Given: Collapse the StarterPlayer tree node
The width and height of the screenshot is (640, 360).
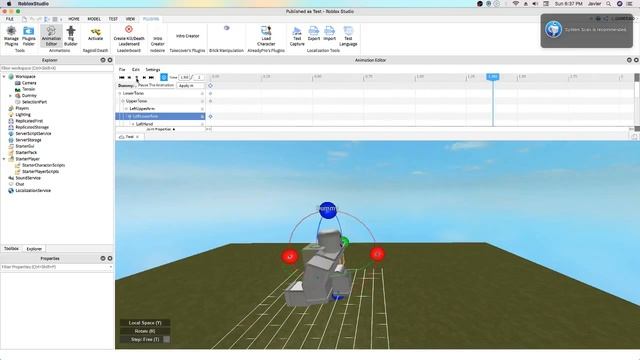Looking at the screenshot, I should [x=4, y=159].
